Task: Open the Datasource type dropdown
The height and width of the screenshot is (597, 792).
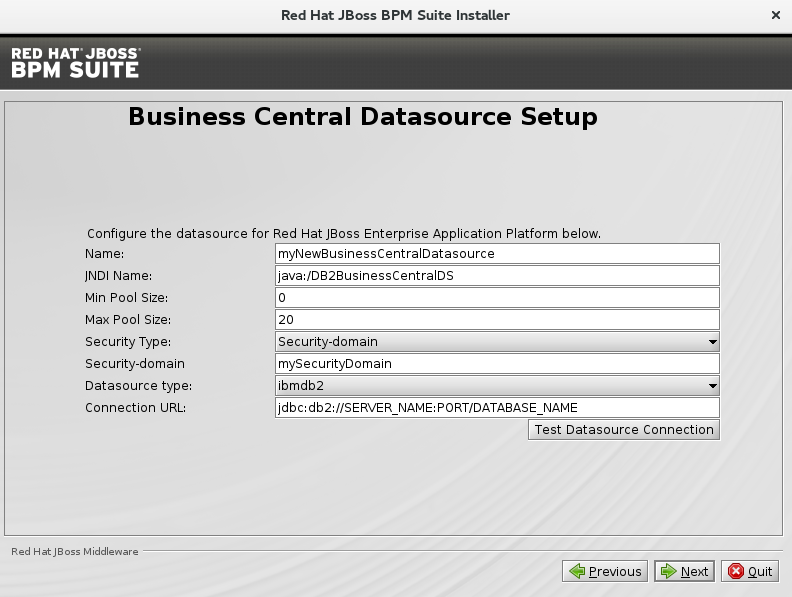Action: click(x=498, y=385)
